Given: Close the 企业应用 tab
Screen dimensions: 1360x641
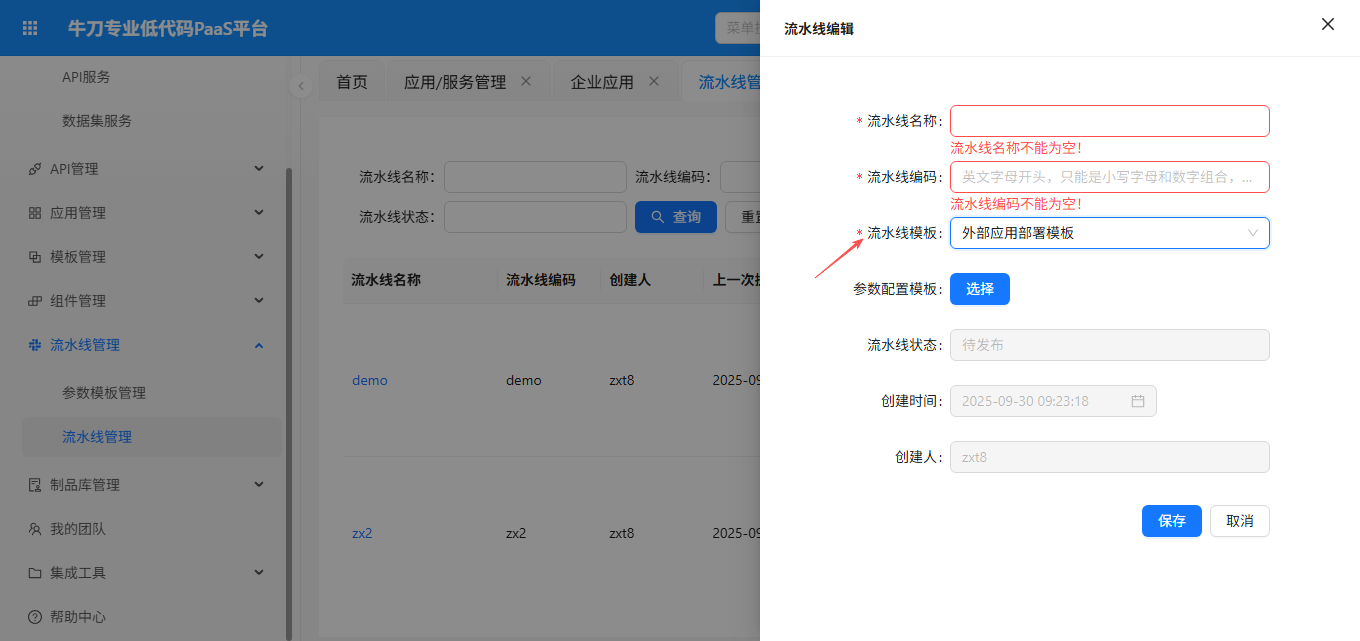Looking at the screenshot, I should tap(654, 81).
